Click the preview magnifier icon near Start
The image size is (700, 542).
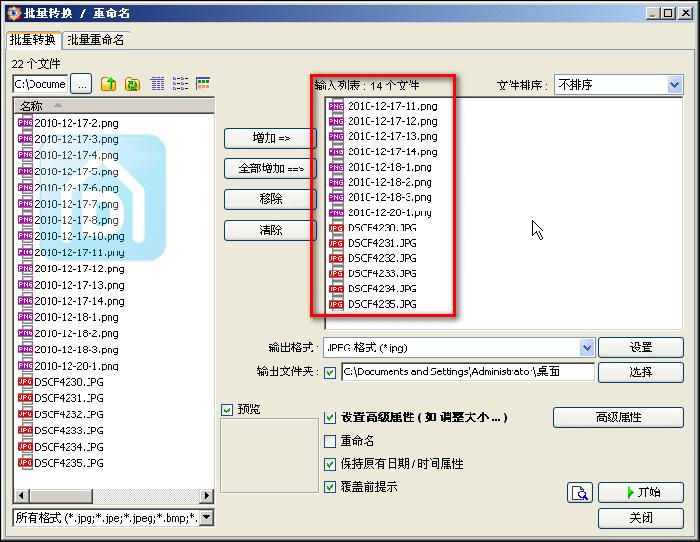click(579, 492)
